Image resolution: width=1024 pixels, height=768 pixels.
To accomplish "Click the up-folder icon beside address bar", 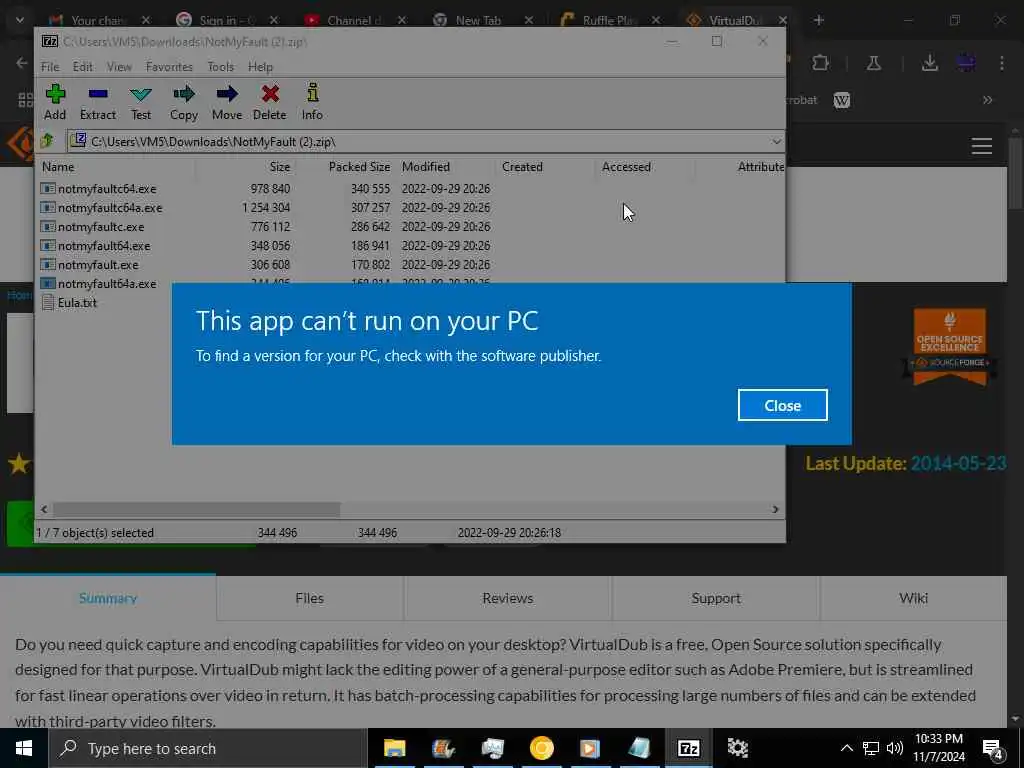I will point(47,141).
